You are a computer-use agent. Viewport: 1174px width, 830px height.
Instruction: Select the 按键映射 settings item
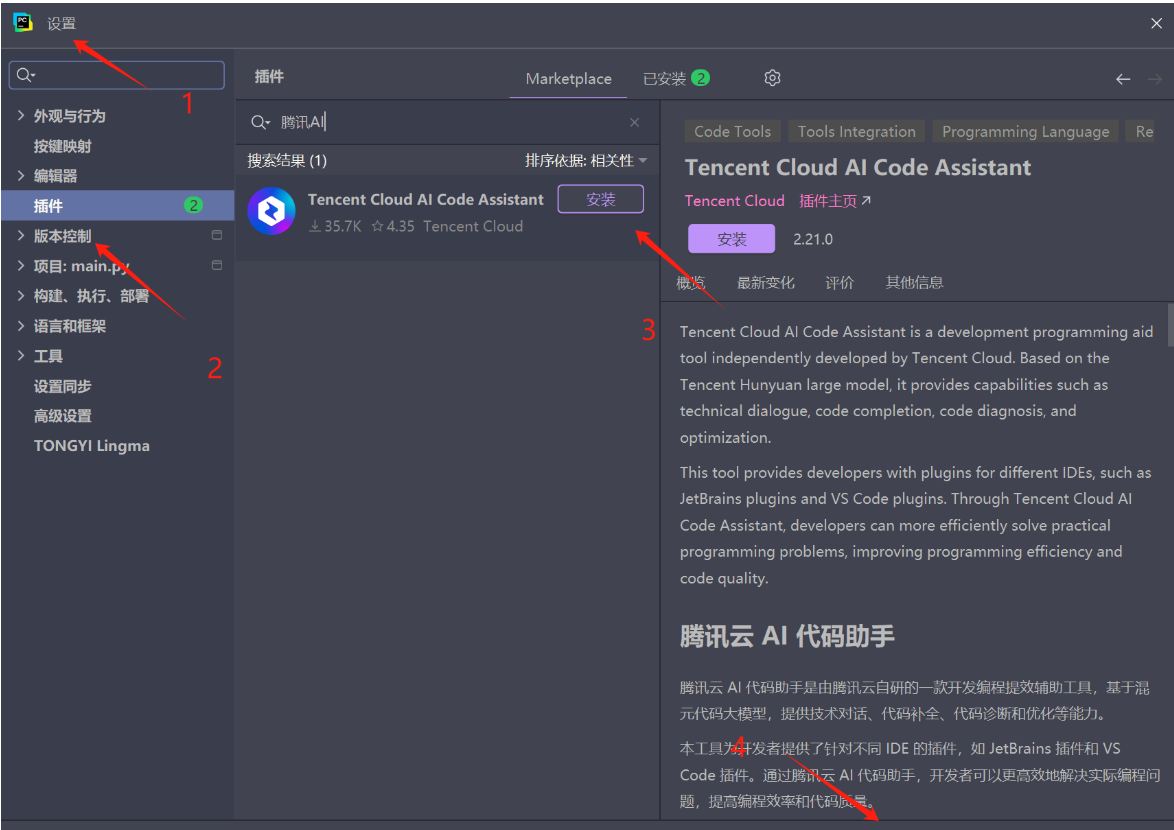point(62,146)
